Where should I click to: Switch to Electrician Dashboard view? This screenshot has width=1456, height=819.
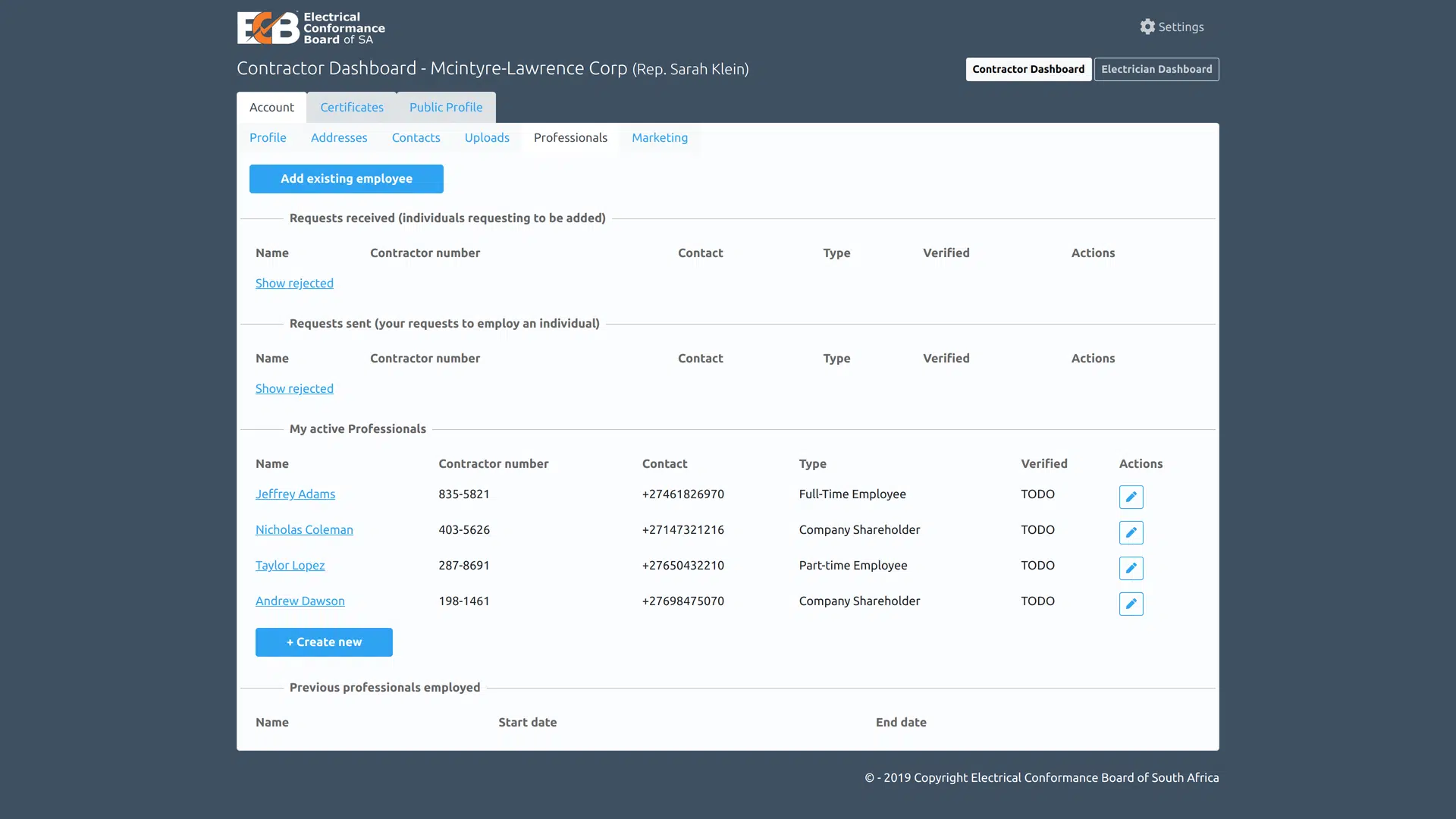point(1156,69)
